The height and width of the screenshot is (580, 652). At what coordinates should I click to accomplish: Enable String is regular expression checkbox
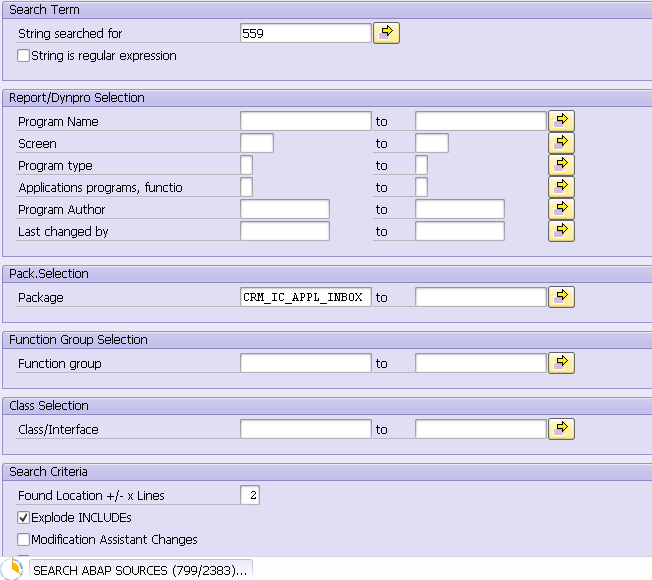click(24, 55)
